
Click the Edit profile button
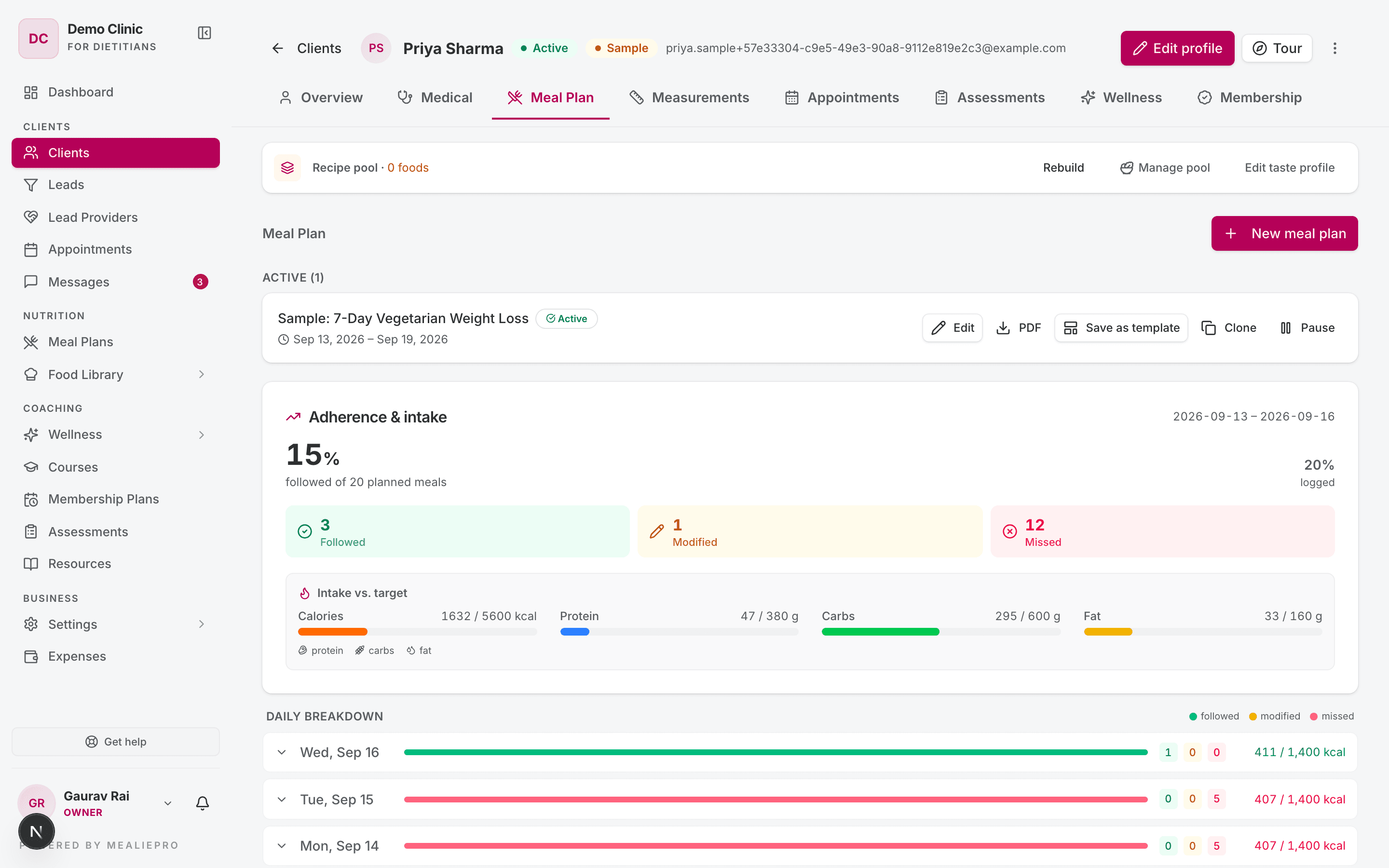(x=1177, y=48)
